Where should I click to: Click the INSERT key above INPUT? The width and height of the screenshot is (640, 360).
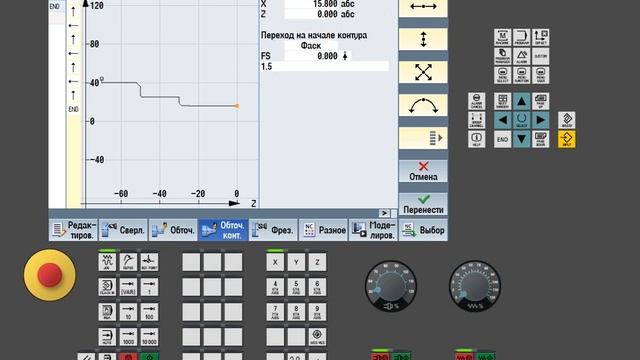tap(567, 120)
